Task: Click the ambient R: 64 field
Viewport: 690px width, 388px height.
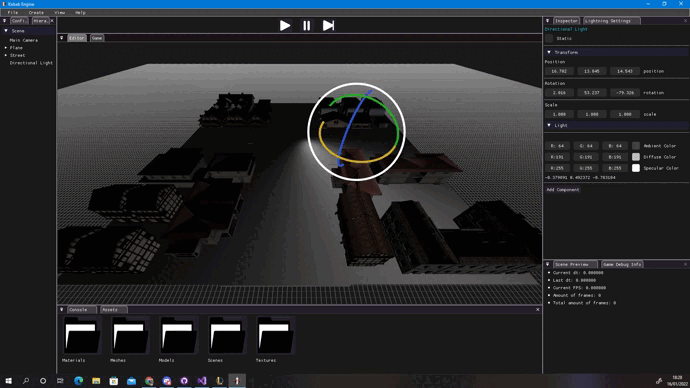Action: (558, 146)
